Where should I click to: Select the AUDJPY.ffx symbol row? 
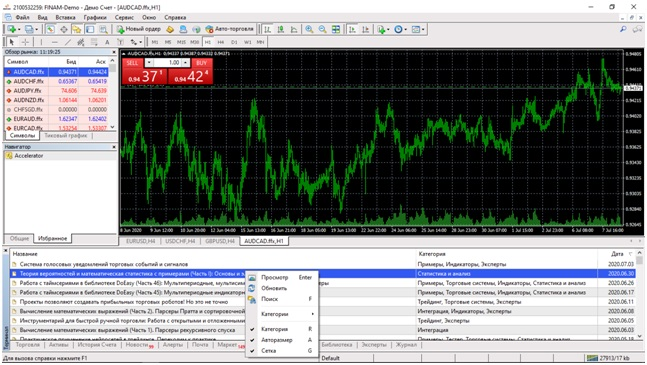[x=57, y=91]
